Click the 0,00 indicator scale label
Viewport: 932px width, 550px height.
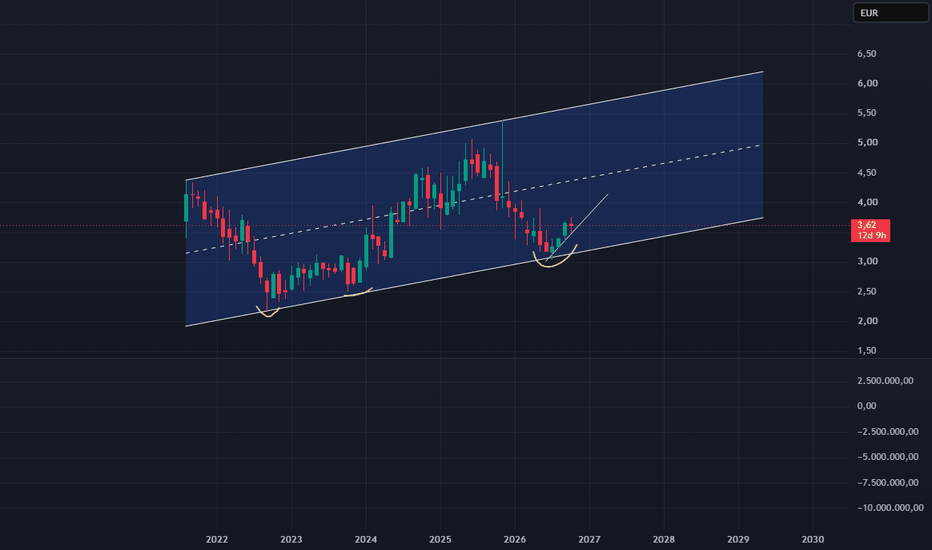click(867, 406)
